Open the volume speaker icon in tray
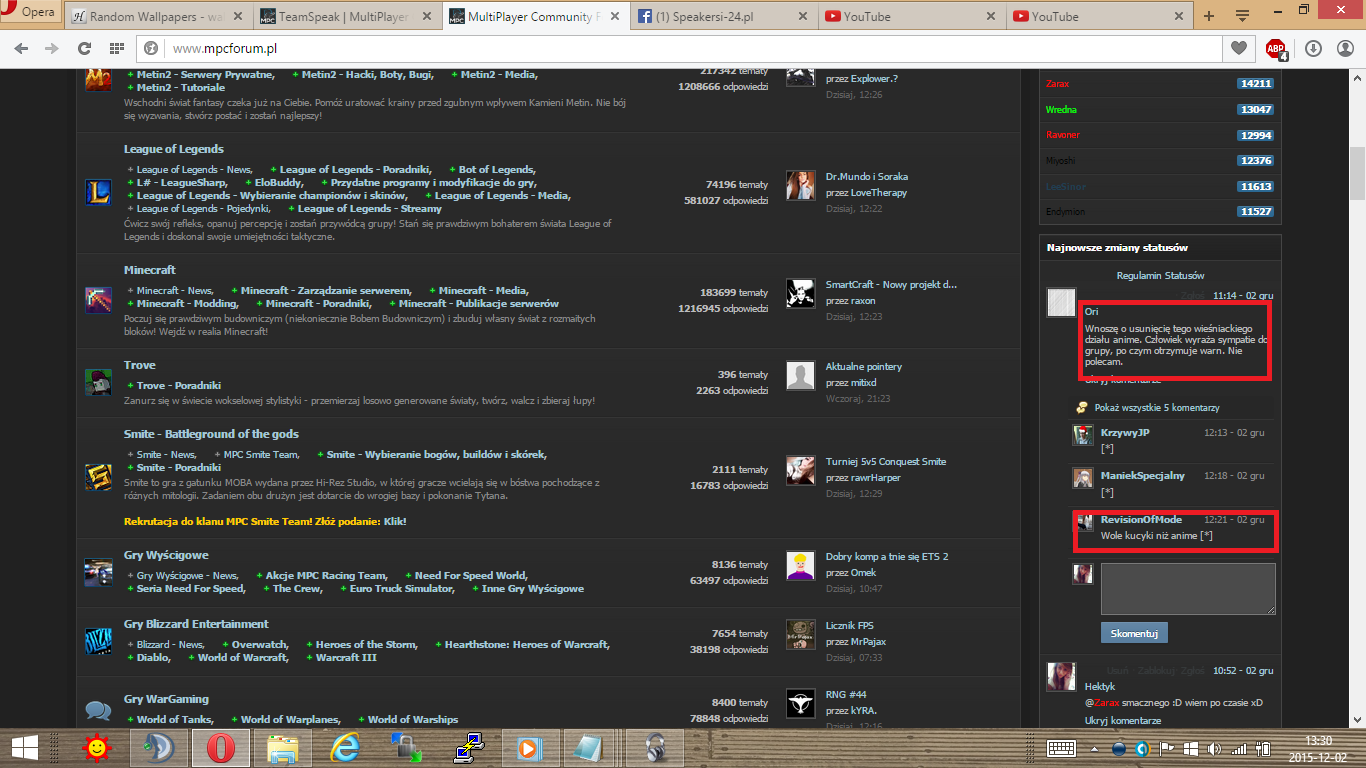Image resolution: width=1366 pixels, height=768 pixels. 1215,748
